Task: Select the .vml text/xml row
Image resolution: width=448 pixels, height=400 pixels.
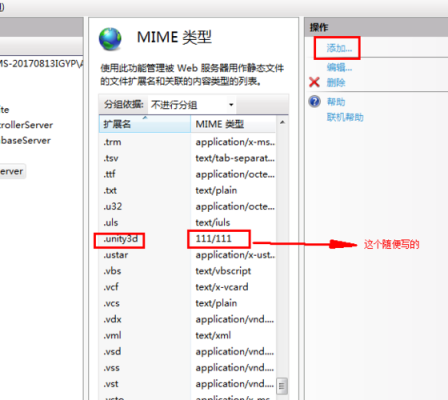Action: click(188, 335)
